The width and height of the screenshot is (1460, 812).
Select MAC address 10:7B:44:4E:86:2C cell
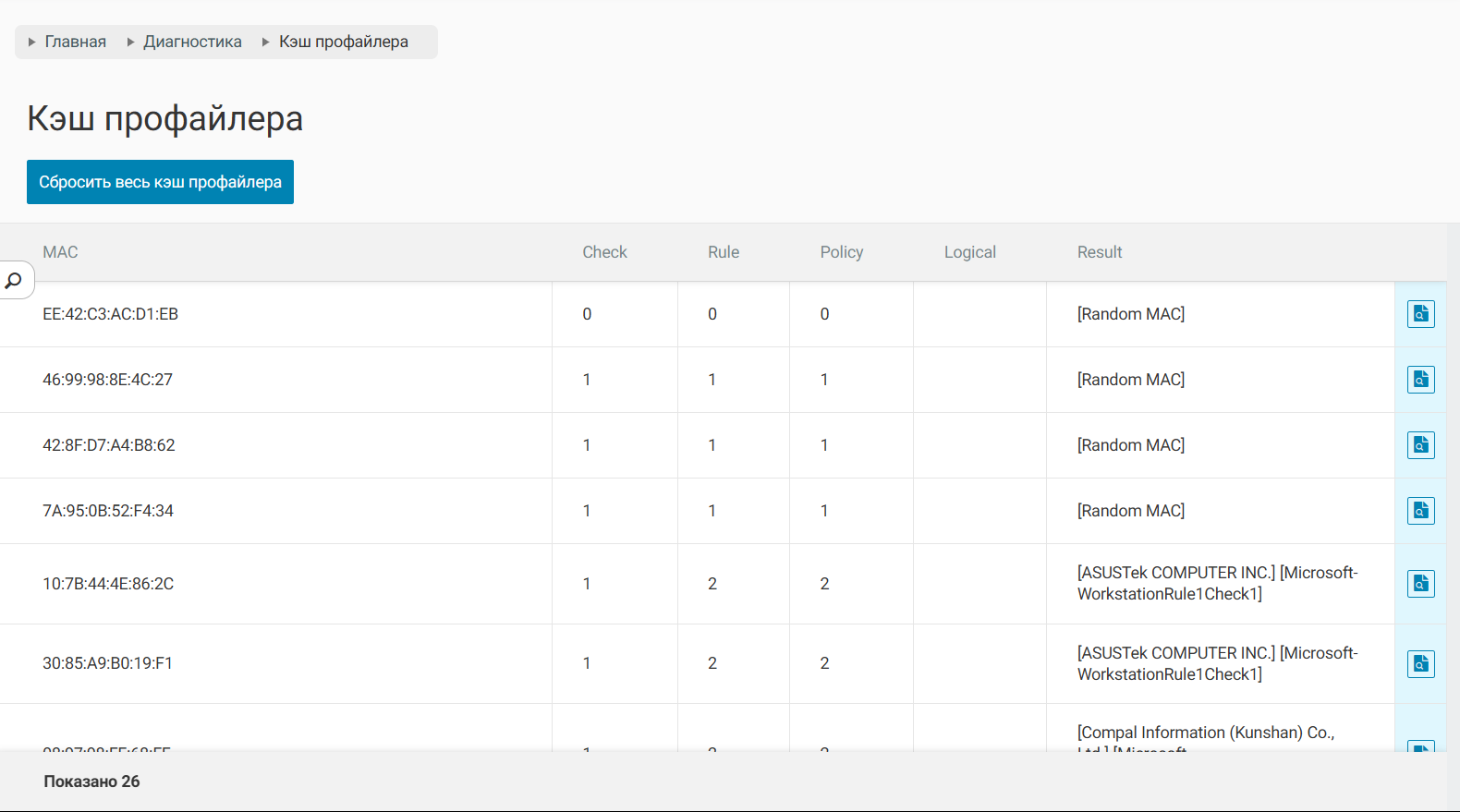click(x=108, y=584)
